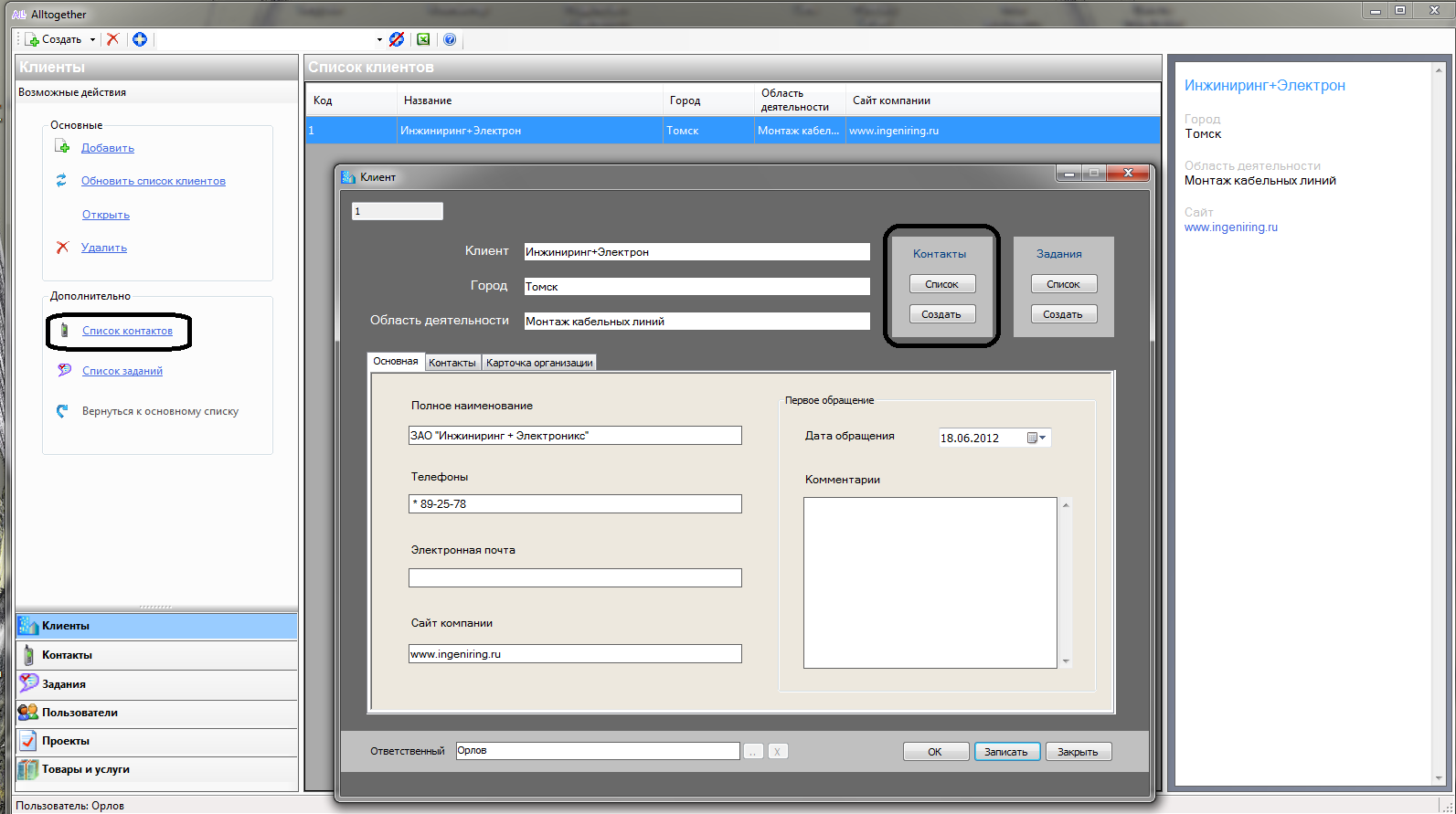
Task: Click the speech bubble icon beside Список заданий
Action: [64, 370]
